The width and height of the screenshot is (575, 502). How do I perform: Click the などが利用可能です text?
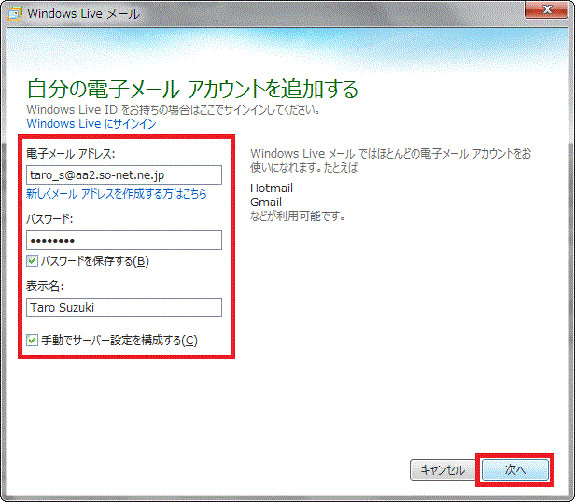coord(297,216)
